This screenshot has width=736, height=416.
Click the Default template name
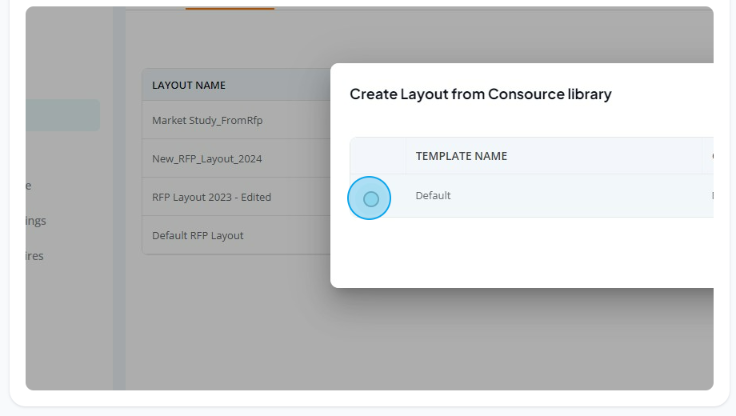click(433, 195)
